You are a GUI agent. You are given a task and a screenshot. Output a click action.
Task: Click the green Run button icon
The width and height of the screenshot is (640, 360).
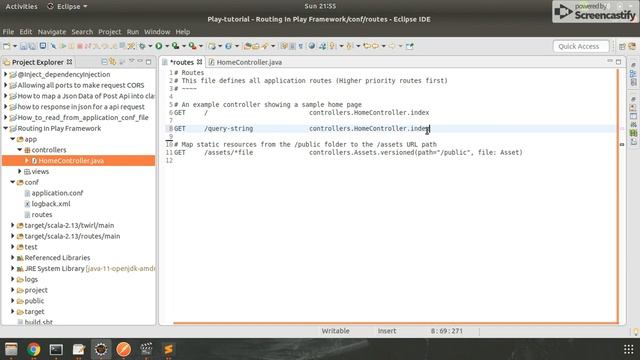(x=159, y=46)
